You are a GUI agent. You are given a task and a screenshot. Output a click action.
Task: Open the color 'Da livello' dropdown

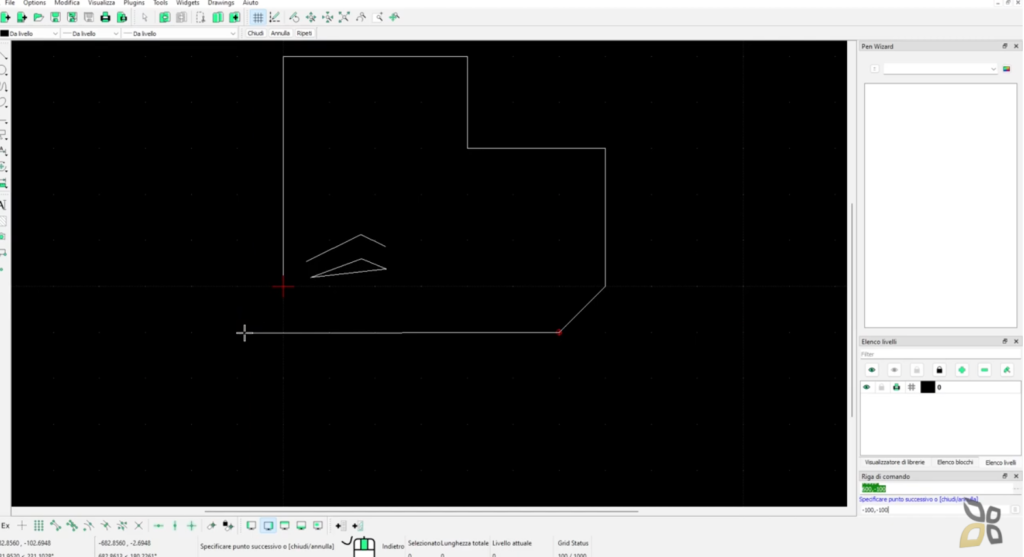30,33
